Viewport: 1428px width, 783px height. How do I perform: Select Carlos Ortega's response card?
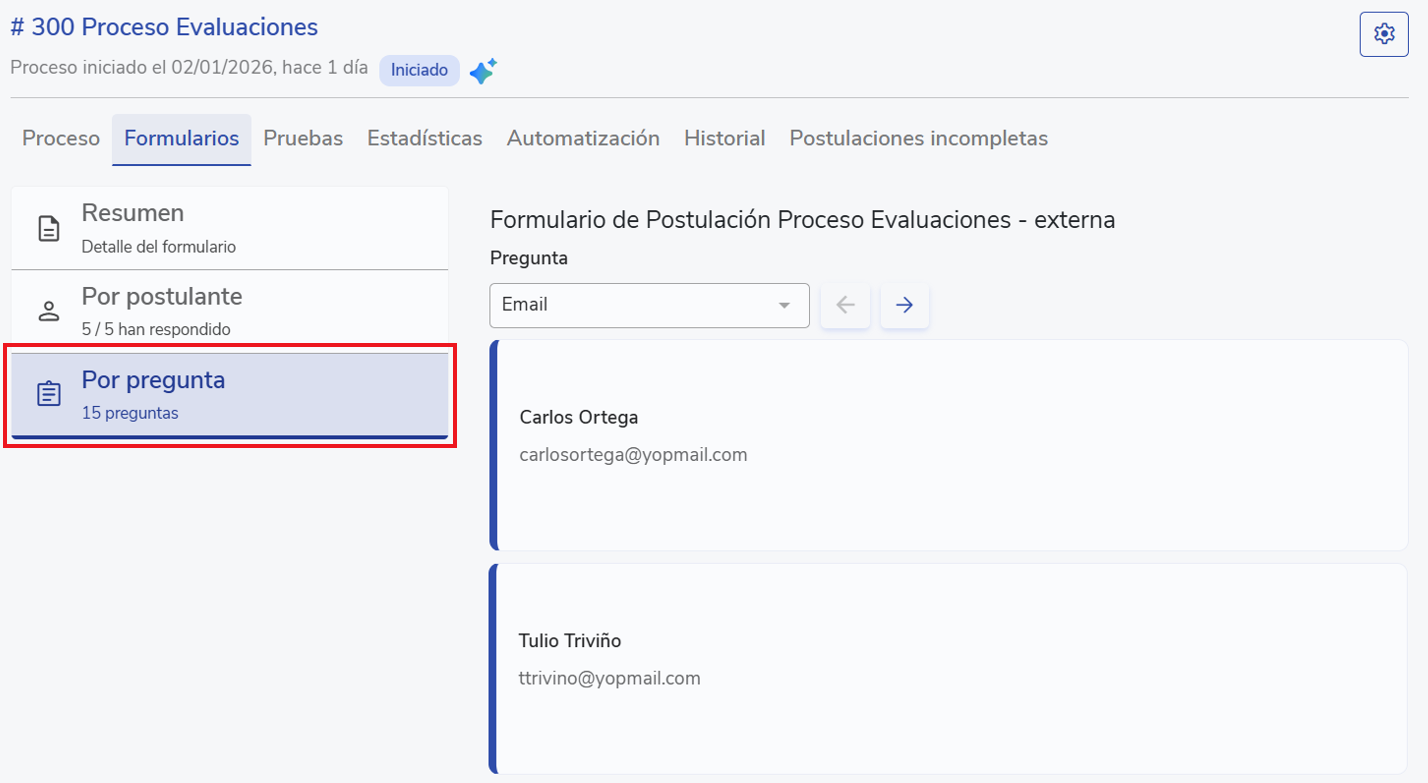coord(948,445)
